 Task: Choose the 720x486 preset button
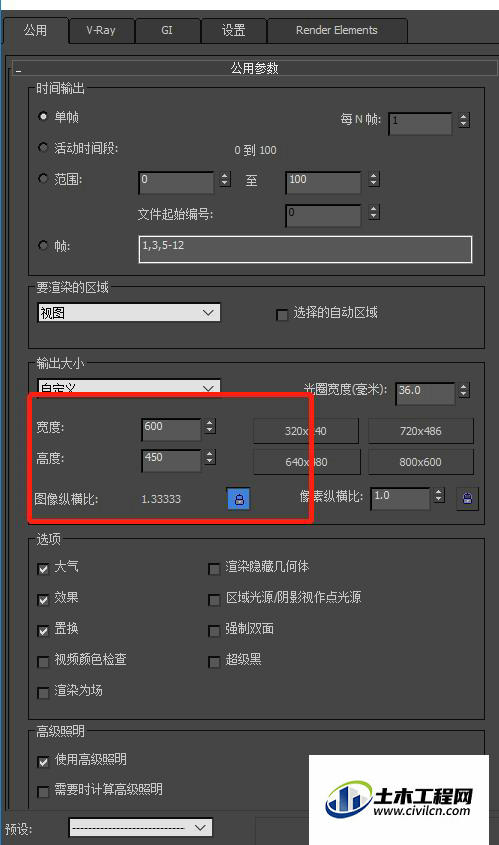tap(421, 431)
